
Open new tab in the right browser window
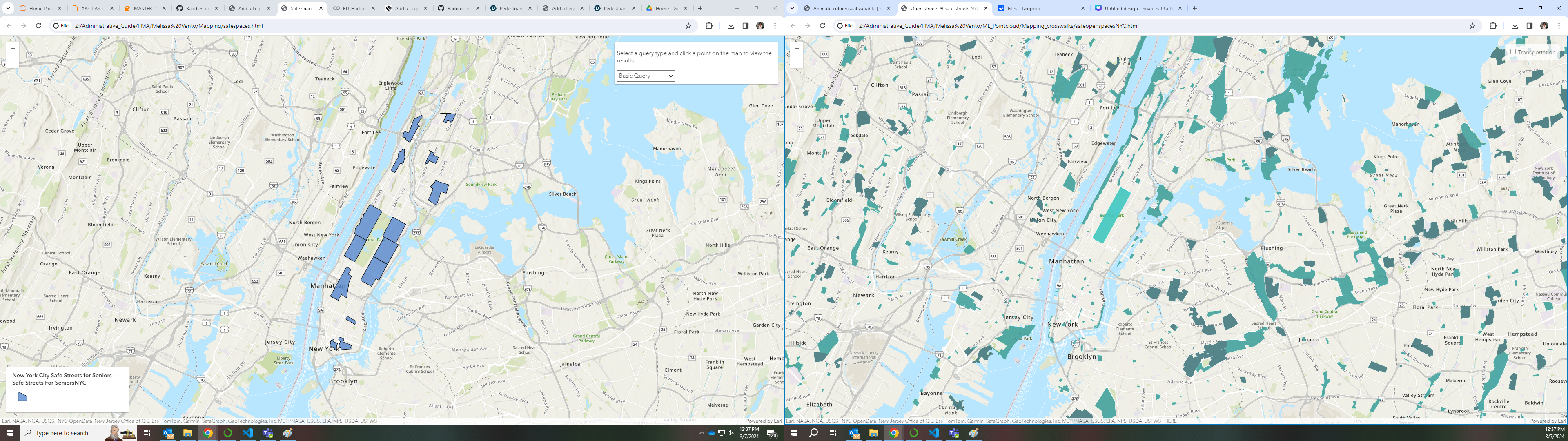(x=1194, y=9)
